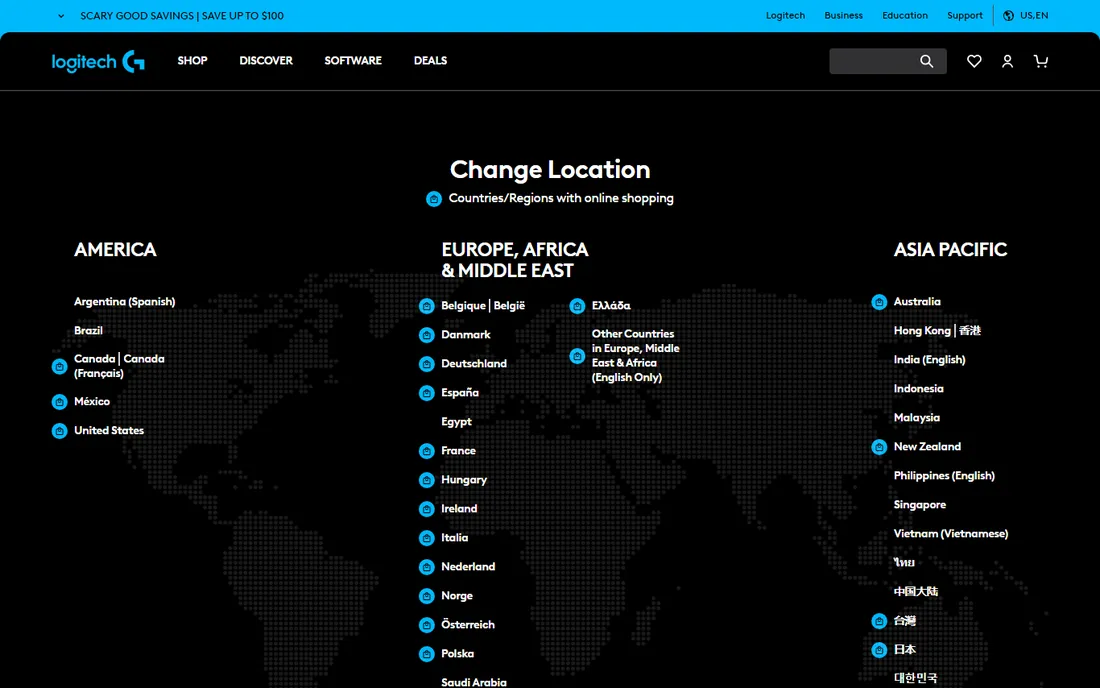
Task: Click shopping bag icon beside Nederland
Action: pos(427,567)
